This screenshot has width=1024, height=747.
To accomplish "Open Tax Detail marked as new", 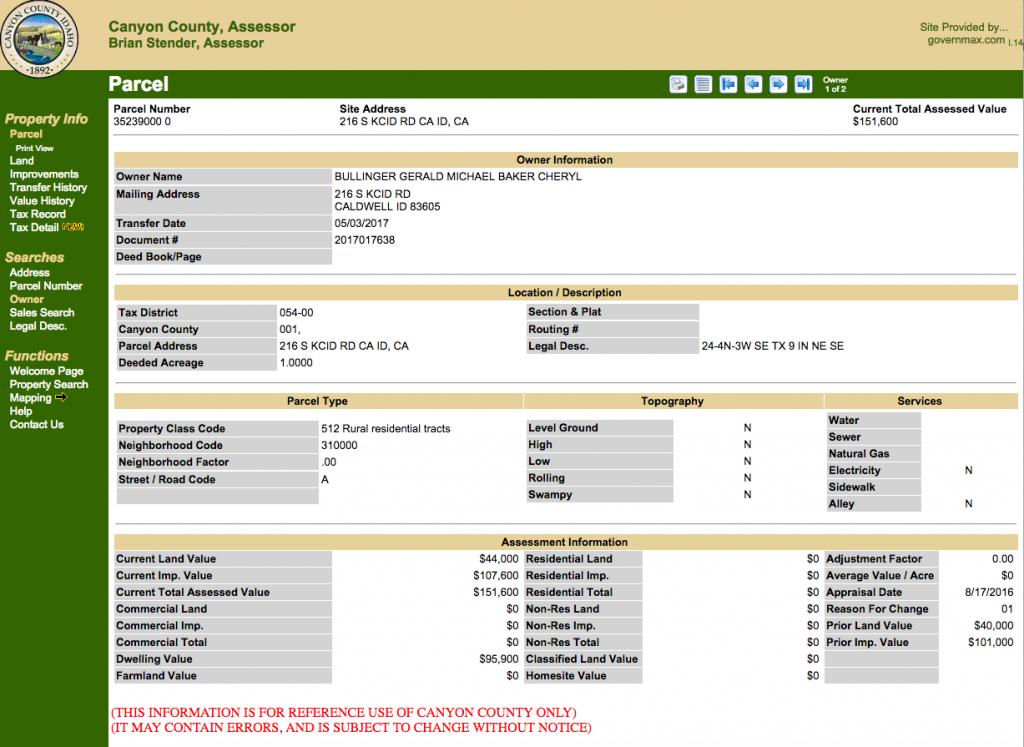I will (x=35, y=228).
